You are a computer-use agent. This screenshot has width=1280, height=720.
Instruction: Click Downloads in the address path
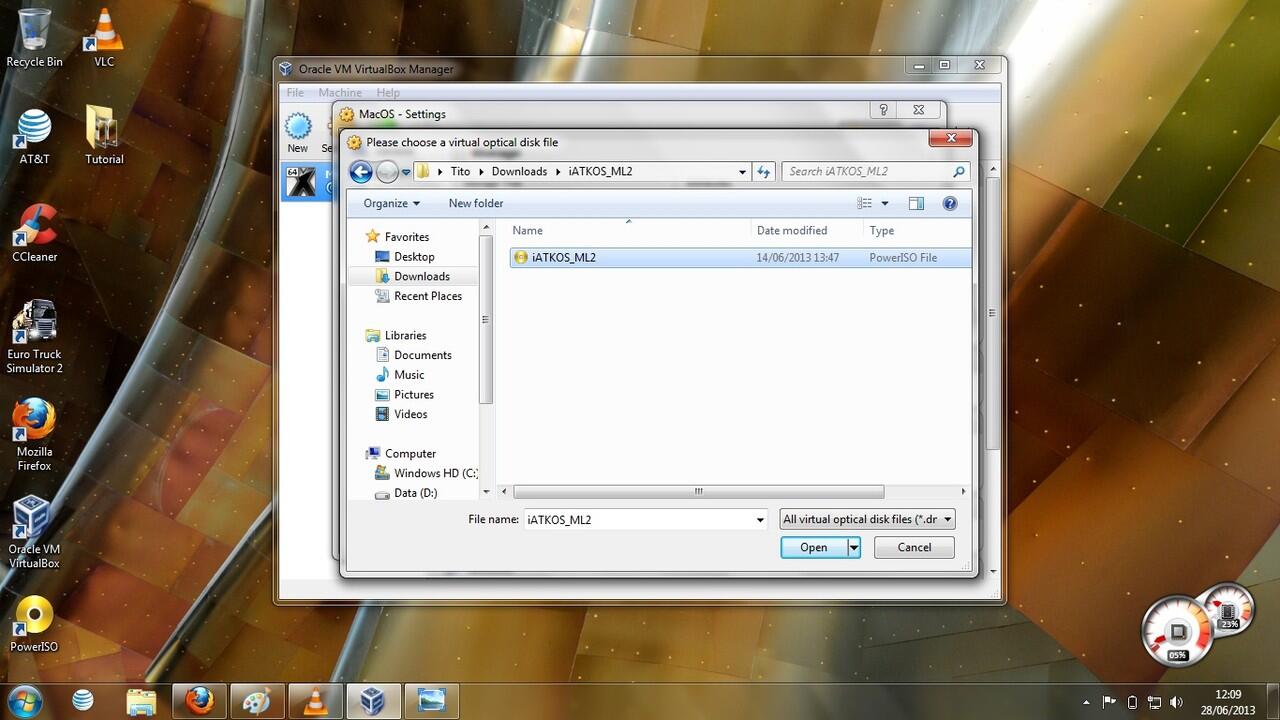pos(519,172)
